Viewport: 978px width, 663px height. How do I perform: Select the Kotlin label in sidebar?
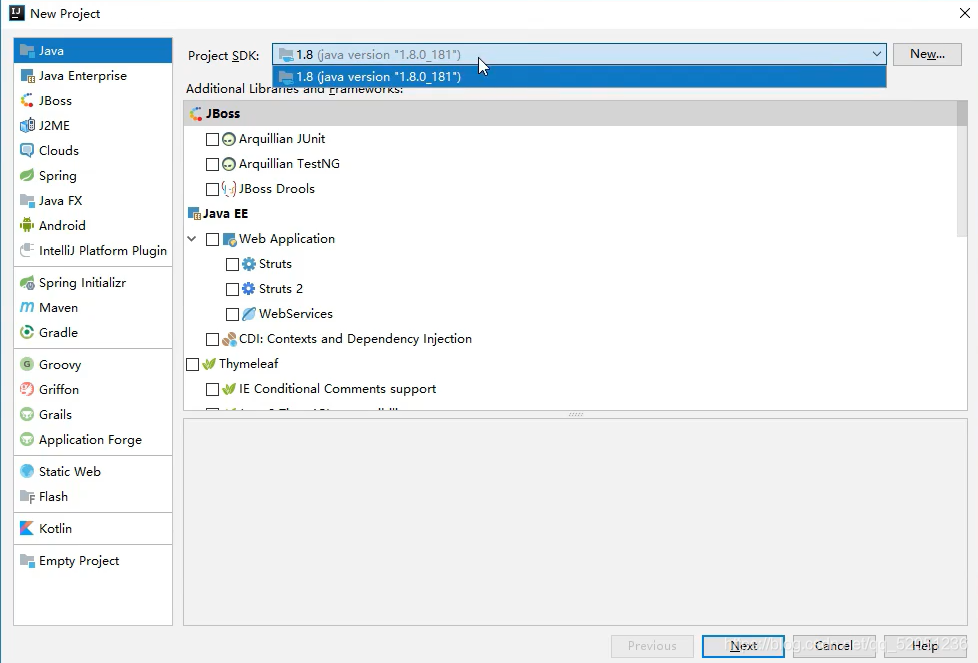(x=56, y=528)
